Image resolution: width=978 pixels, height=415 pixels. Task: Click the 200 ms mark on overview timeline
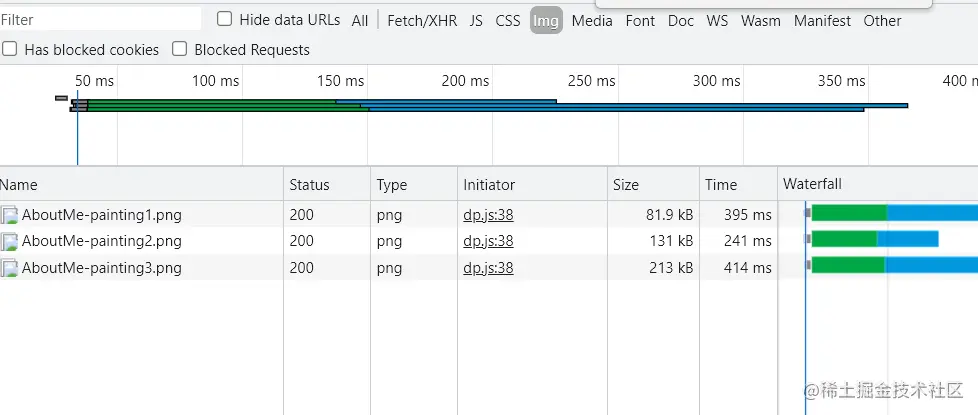(466, 81)
